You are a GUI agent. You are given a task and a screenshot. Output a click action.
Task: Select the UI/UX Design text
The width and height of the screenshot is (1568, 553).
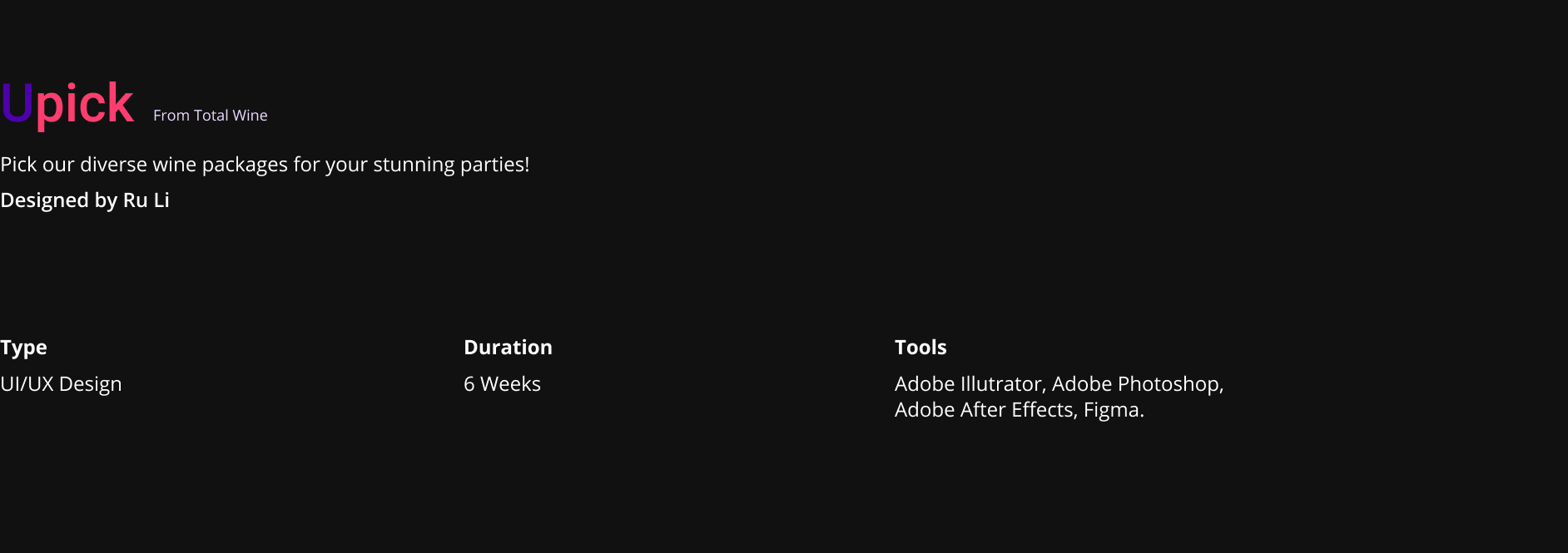coord(61,384)
